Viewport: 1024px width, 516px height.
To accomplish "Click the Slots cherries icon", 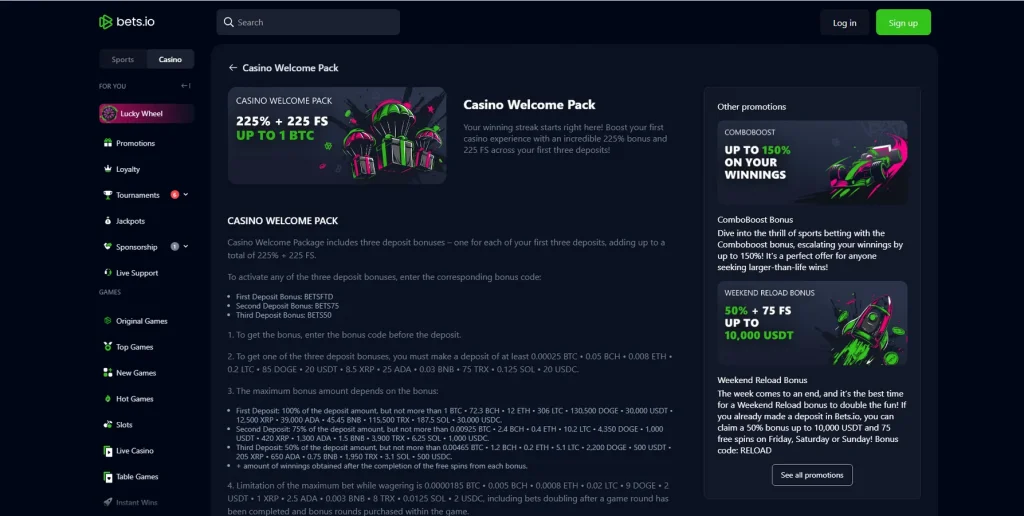I will 108,425.
